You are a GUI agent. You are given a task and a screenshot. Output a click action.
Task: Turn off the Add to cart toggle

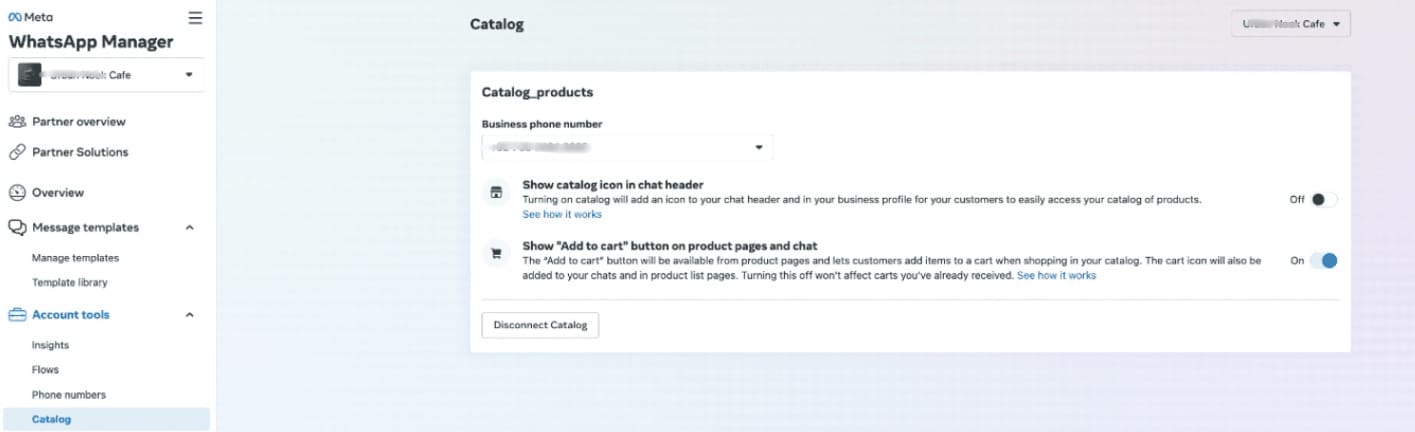pyautogui.click(x=1324, y=261)
